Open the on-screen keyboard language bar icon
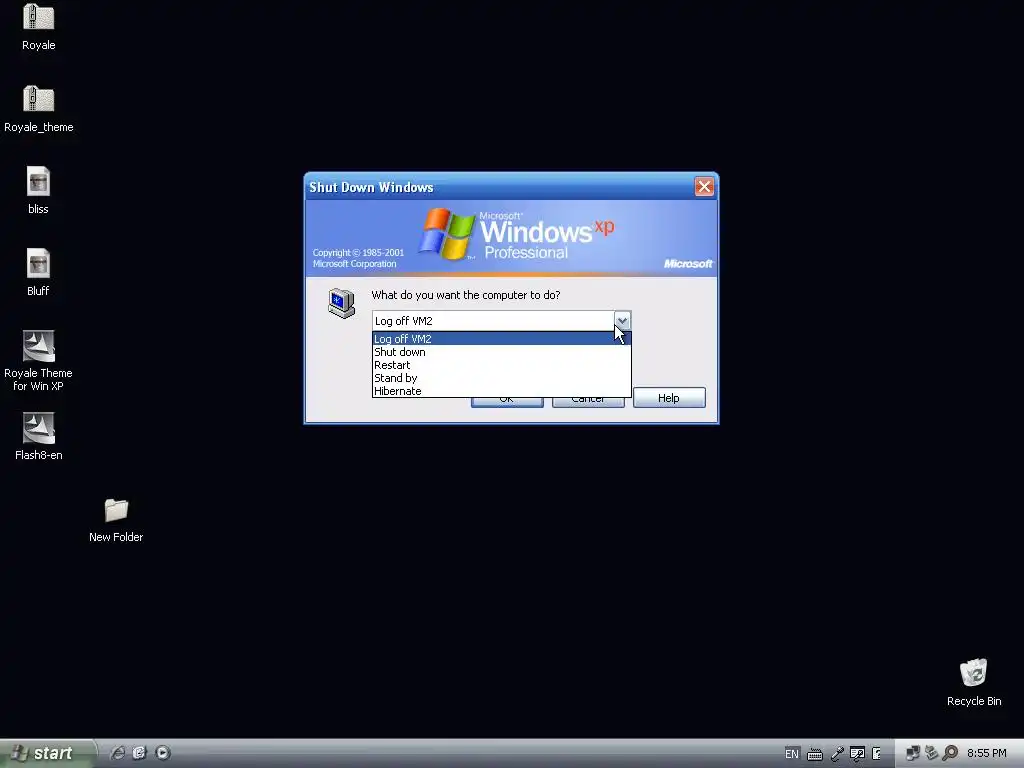 coord(814,754)
